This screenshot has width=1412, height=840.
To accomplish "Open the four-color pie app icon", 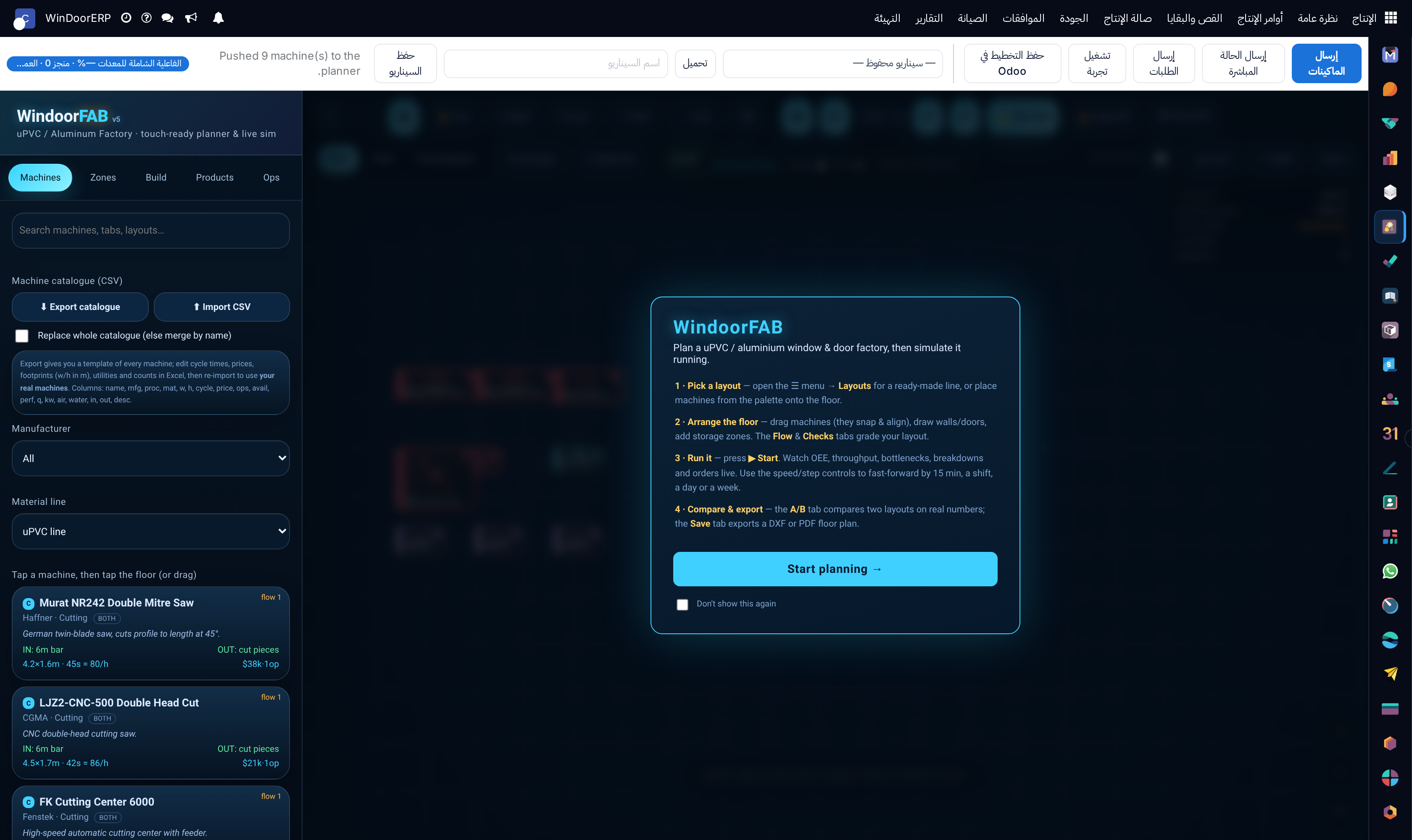I will click(x=1390, y=778).
